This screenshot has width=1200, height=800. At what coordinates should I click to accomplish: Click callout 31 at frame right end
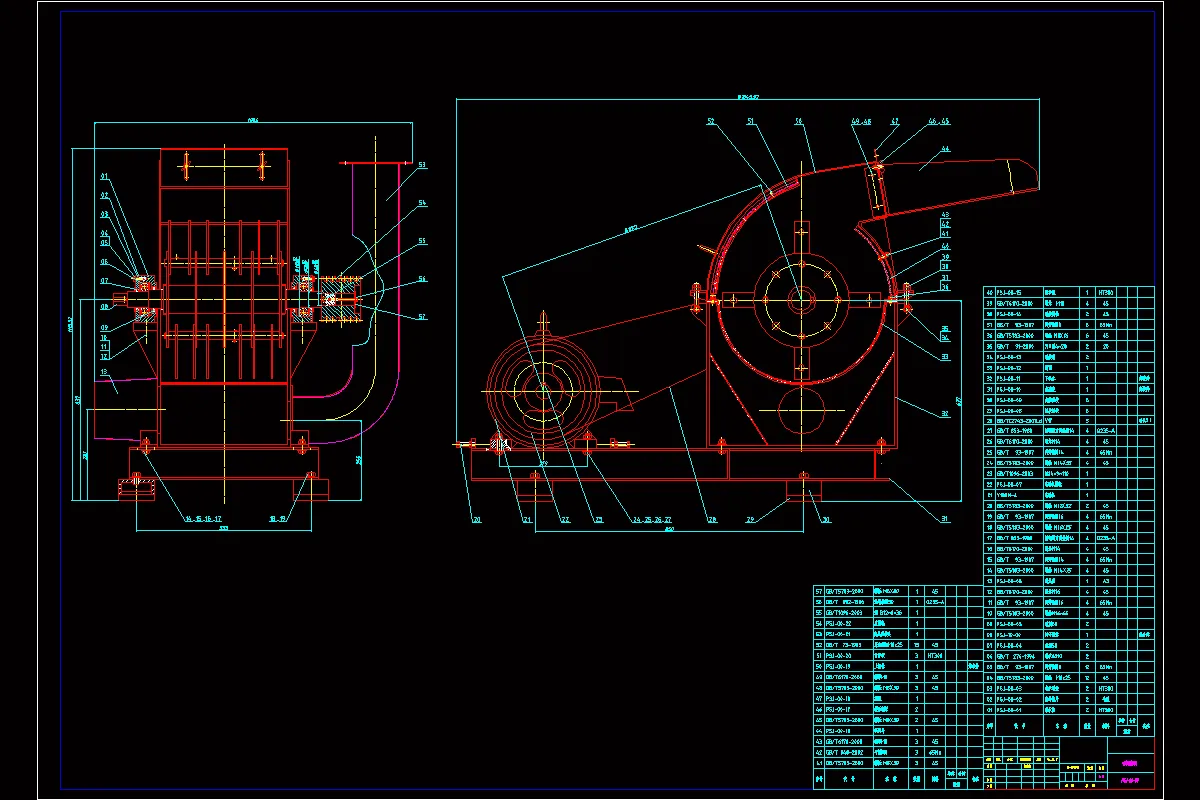point(946,519)
